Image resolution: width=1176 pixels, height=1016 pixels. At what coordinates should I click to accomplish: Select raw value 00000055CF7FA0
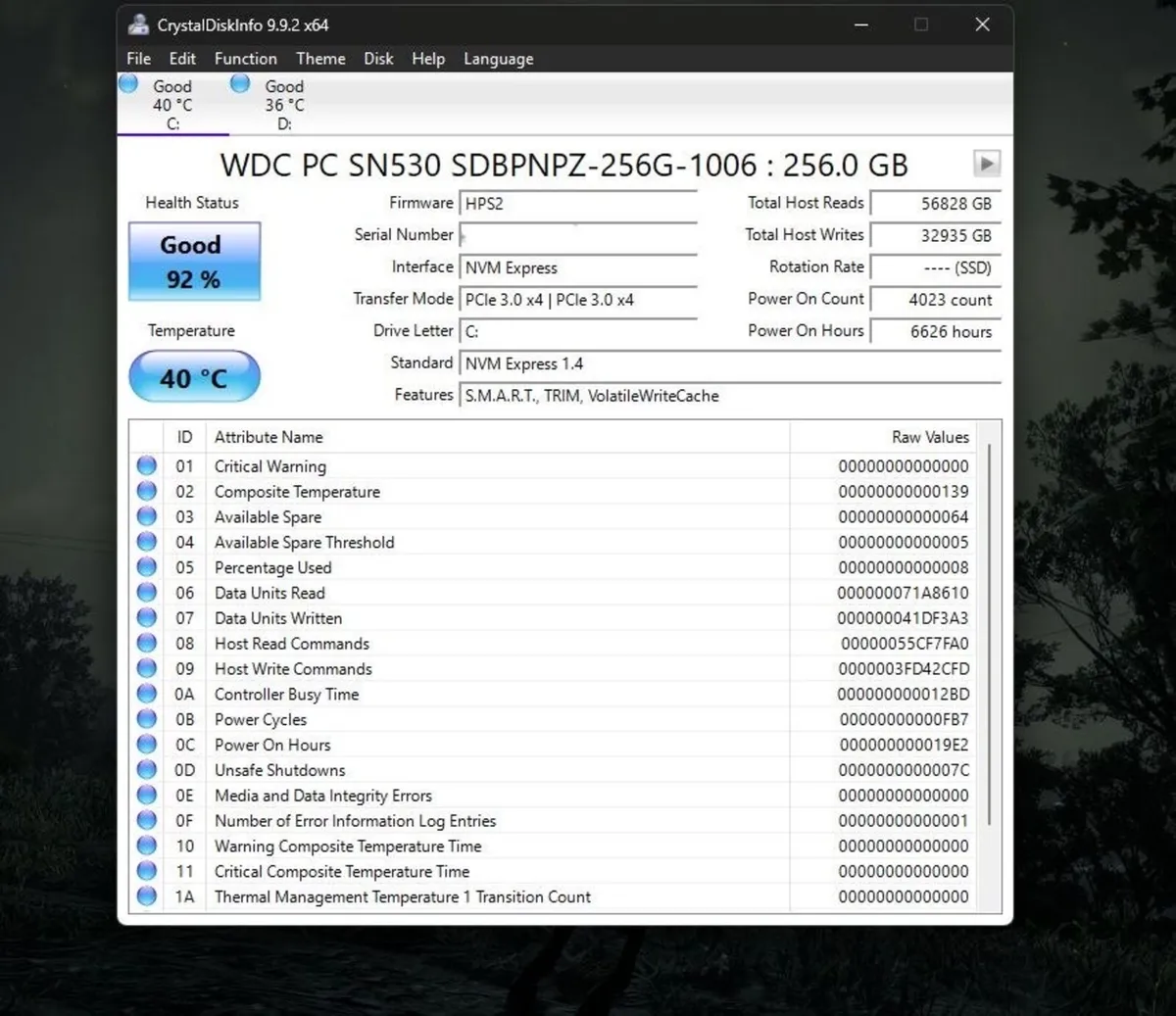click(905, 644)
